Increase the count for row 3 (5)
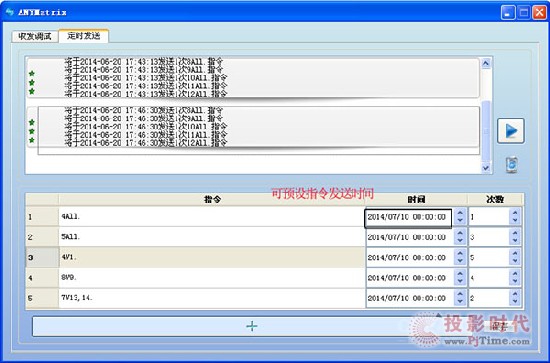 (515, 253)
